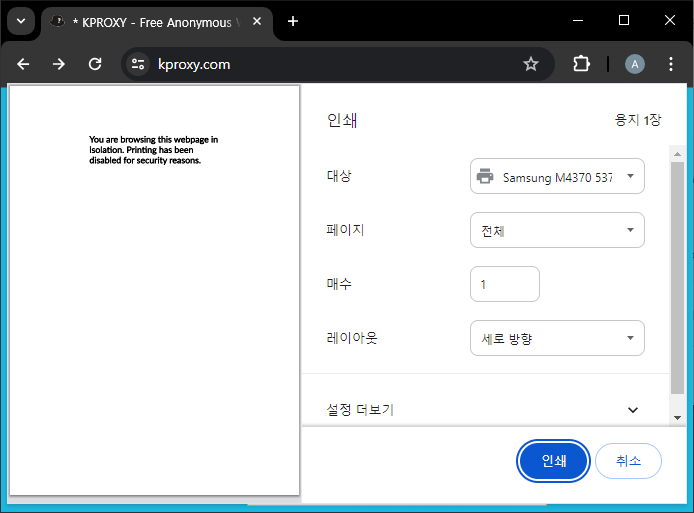Image resolution: width=694 pixels, height=513 pixels.
Task: Click the printing disabled message in preview
Action: pyautogui.click(x=154, y=150)
